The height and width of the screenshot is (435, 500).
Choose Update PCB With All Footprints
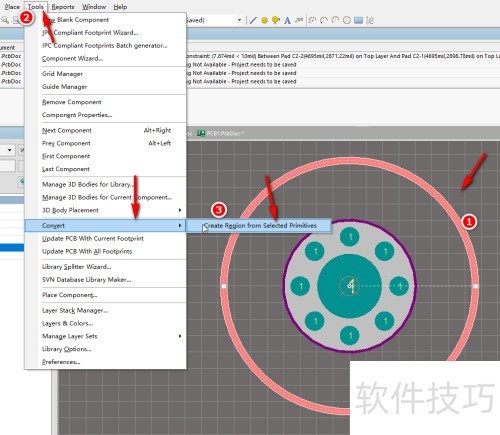click(105, 252)
